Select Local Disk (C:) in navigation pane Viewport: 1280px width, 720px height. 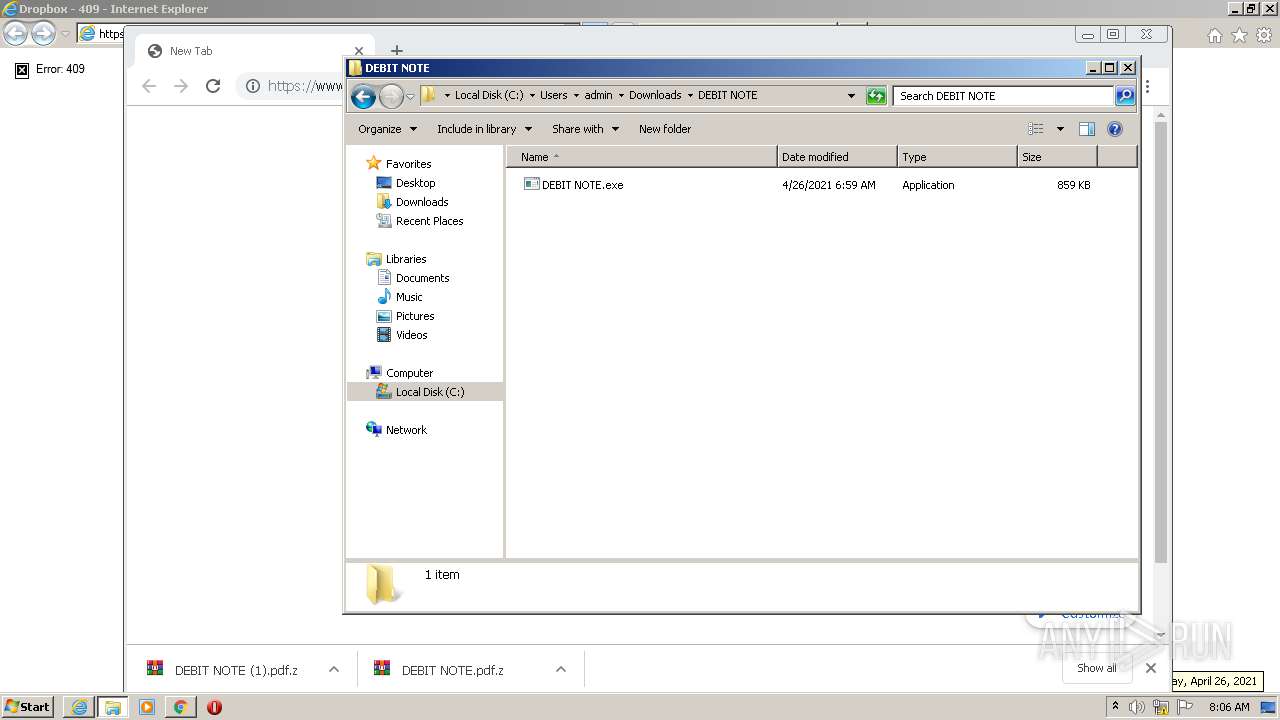click(425, 392)
